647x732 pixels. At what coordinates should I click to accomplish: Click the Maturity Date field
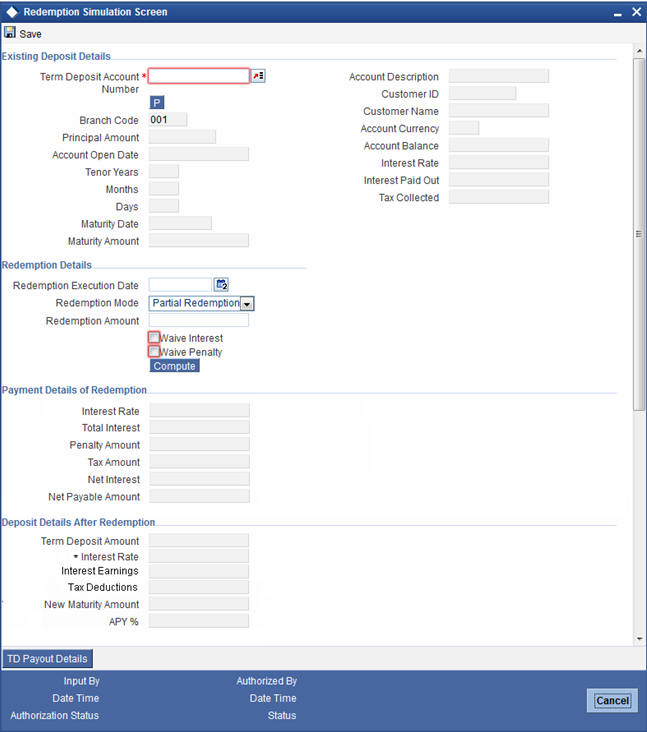pyautogui.click(x=180, y=224)
